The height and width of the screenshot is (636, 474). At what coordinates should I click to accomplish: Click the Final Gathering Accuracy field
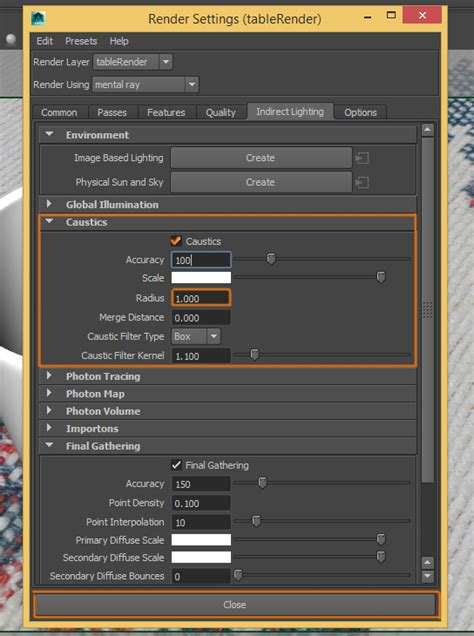[201, 484]
